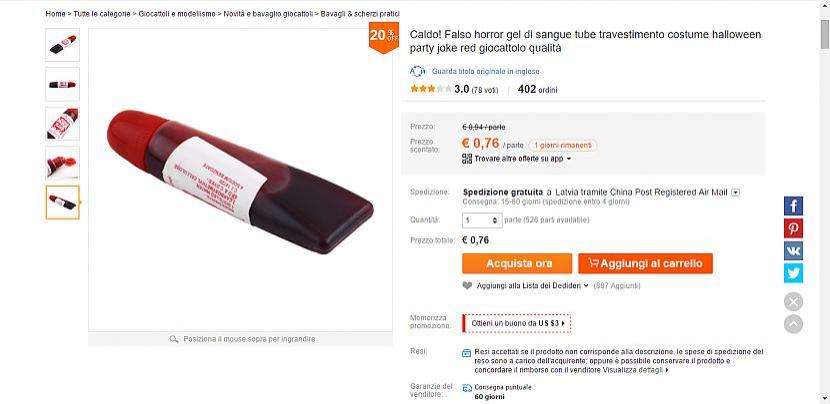
Task: Click 'Aggiungi al carrello' button
Action: [x=645, y=263]
